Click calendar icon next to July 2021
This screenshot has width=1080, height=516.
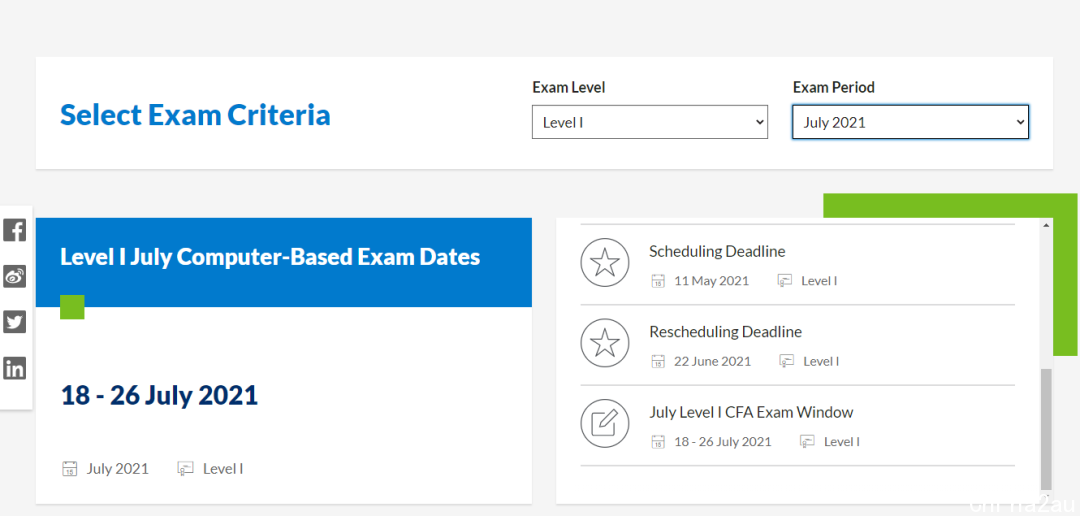tap(70, 469)
